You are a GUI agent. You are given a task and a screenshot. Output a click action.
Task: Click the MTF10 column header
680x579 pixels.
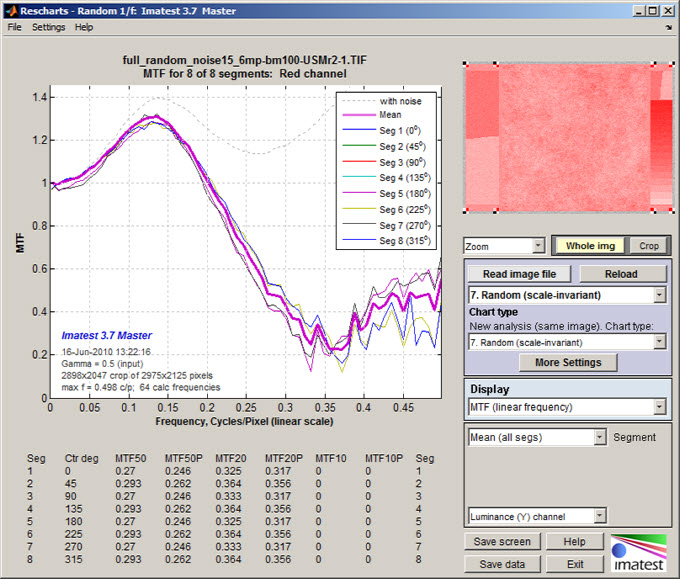tap(330, 458)
